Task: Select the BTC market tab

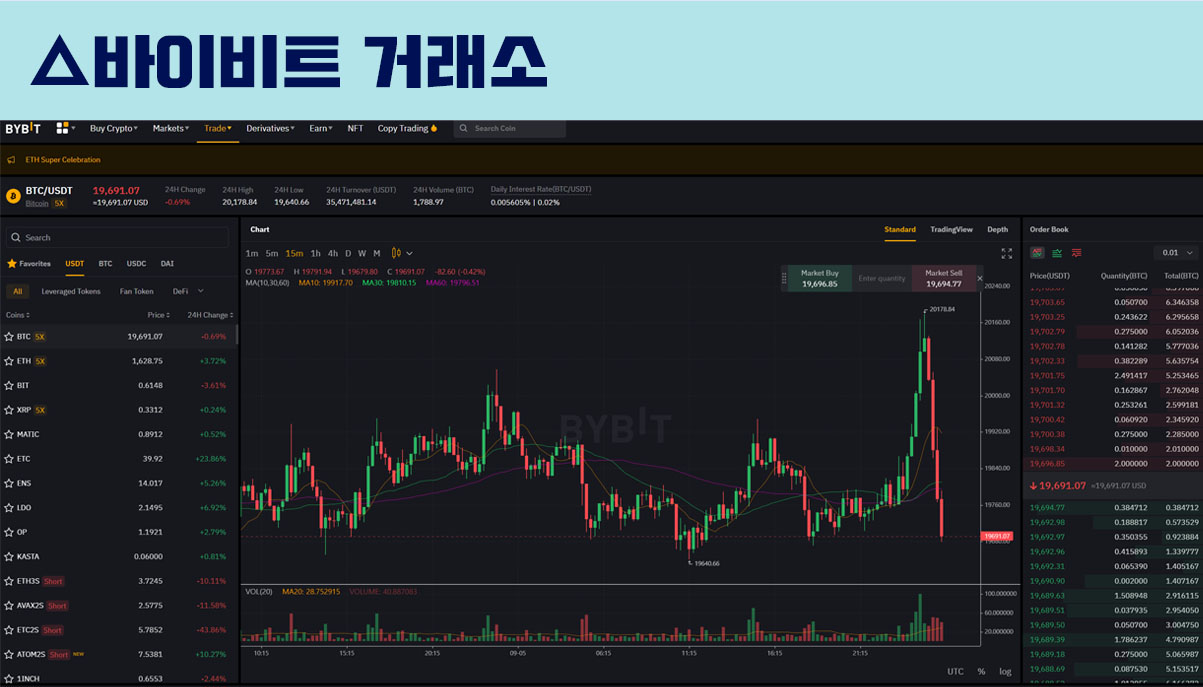Action: 105,264
